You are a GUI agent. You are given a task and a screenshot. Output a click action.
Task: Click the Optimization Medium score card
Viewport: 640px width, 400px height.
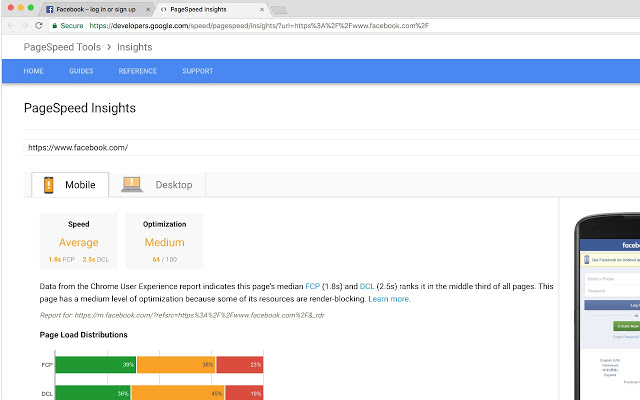[164, 241]
